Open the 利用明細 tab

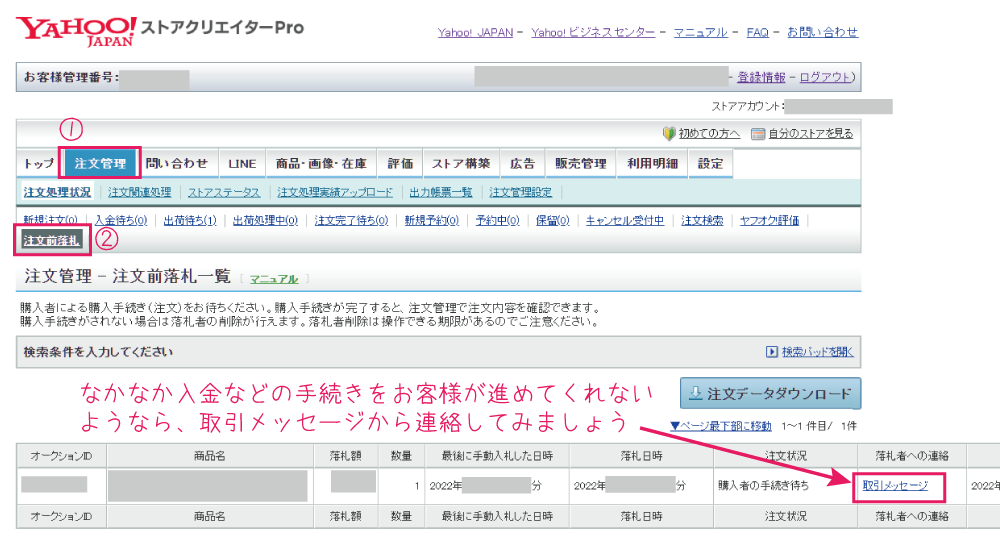tap(652, 163)
